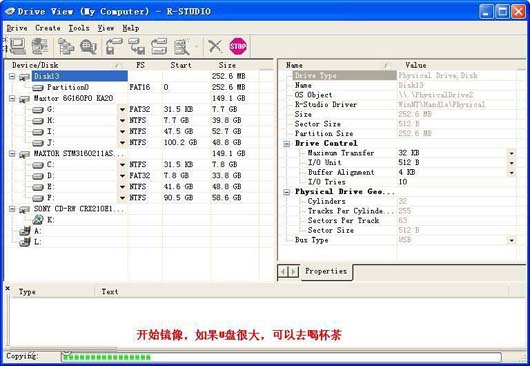Open the I/O Unit dropdown
This screenshot has height=366, width=530.
511,163
